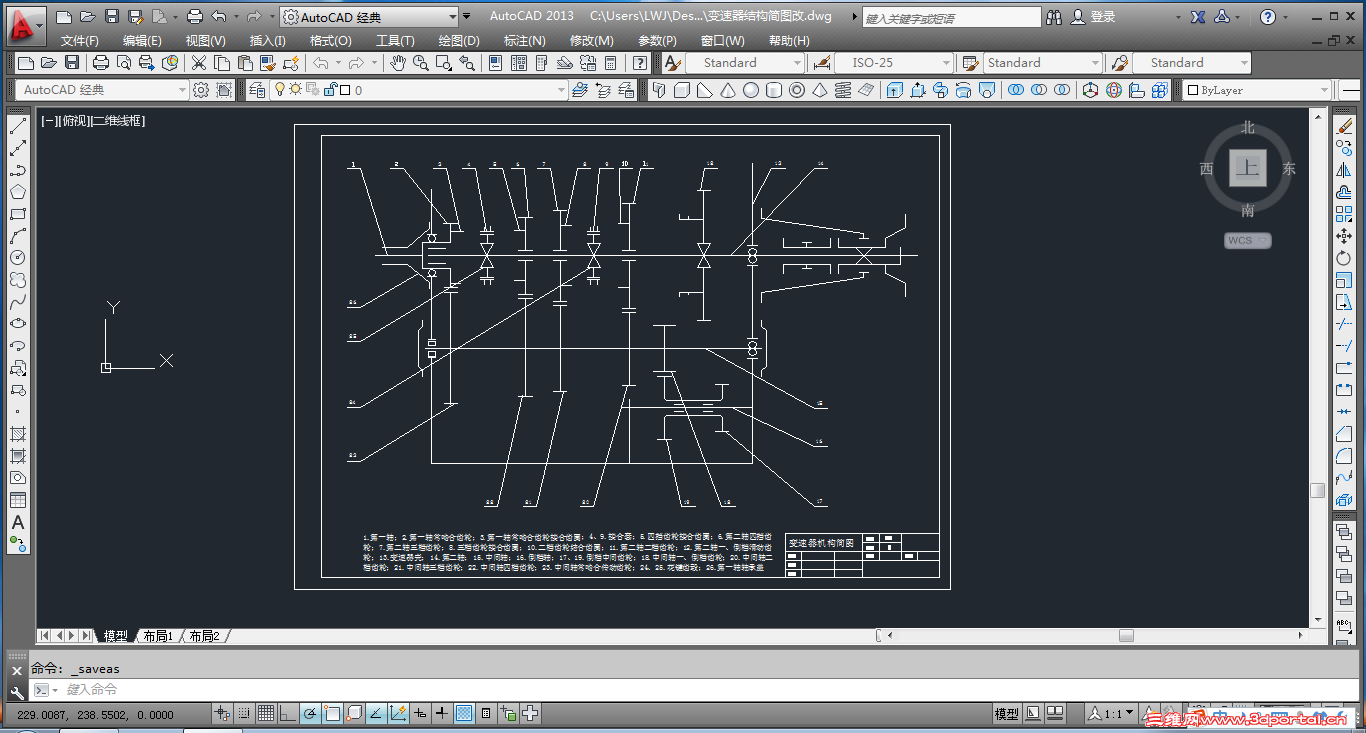Screen dimensions: 1366x733
Task: Select the Move tool
Action: (1344, 236)
